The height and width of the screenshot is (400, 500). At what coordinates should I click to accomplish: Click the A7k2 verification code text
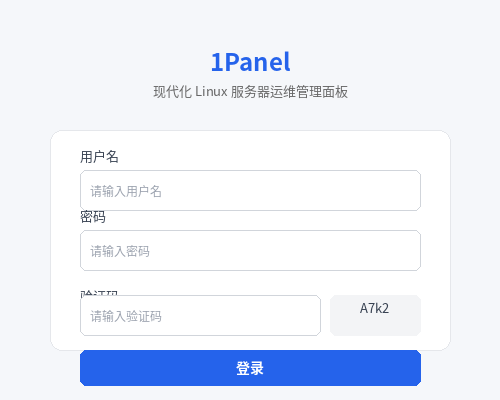(x=374, y=308)
